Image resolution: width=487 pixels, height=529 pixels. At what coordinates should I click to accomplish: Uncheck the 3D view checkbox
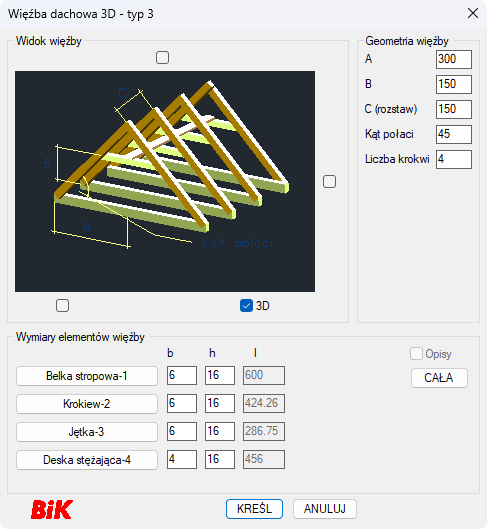[x=246, y=306]
